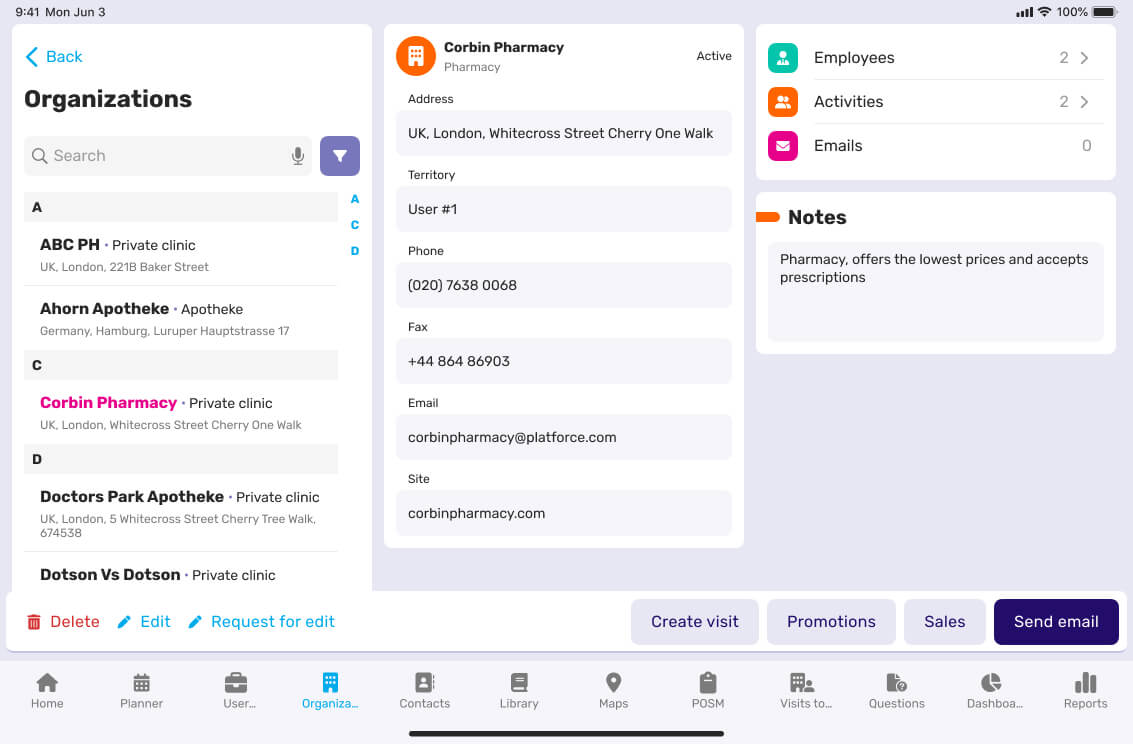
Task: Tap the microphone icon in search
Action: [298, 156]
